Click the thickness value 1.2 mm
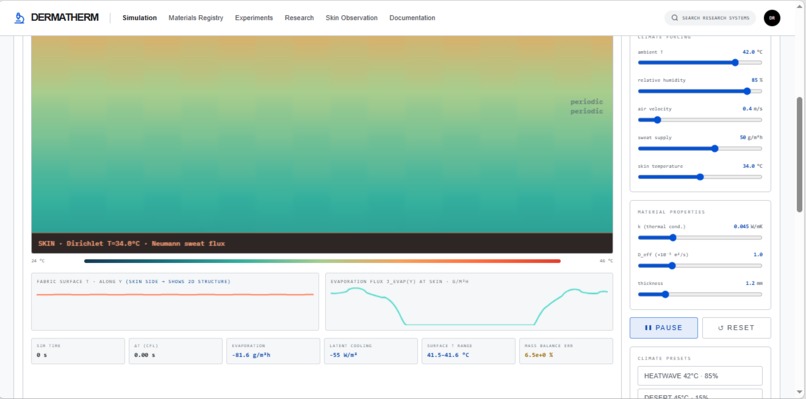This screenshot has height=399, width=806. [754, 283]
